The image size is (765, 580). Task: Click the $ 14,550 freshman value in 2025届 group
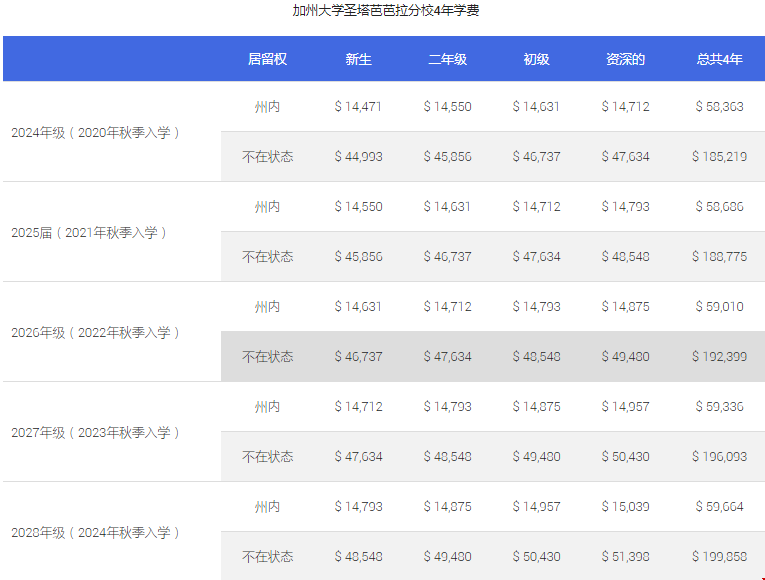pyautogui.click(x=359, y=206)
